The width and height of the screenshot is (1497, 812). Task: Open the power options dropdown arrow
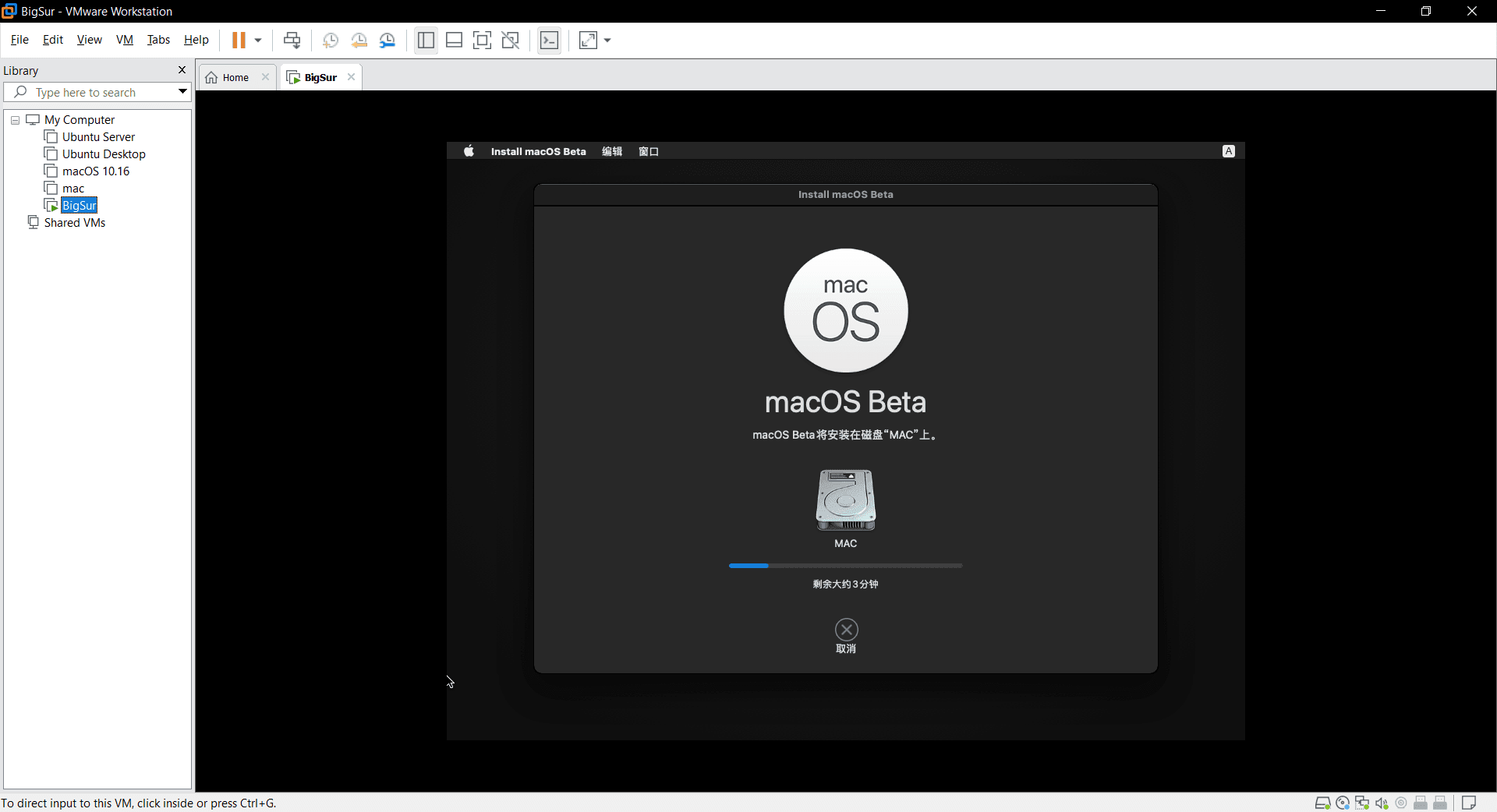pos(258,41)
